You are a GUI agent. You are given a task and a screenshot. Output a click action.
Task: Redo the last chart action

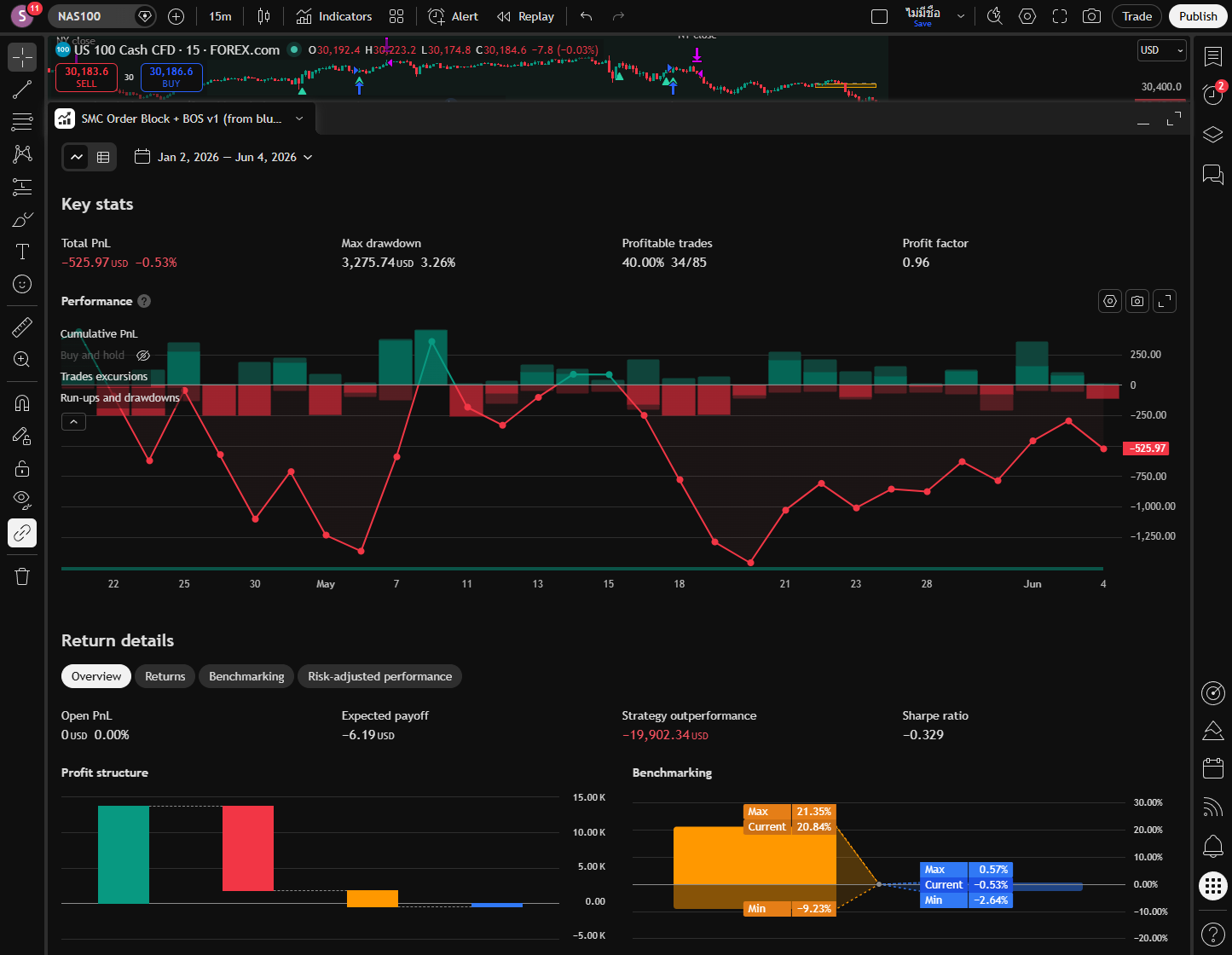coord(618,16)
